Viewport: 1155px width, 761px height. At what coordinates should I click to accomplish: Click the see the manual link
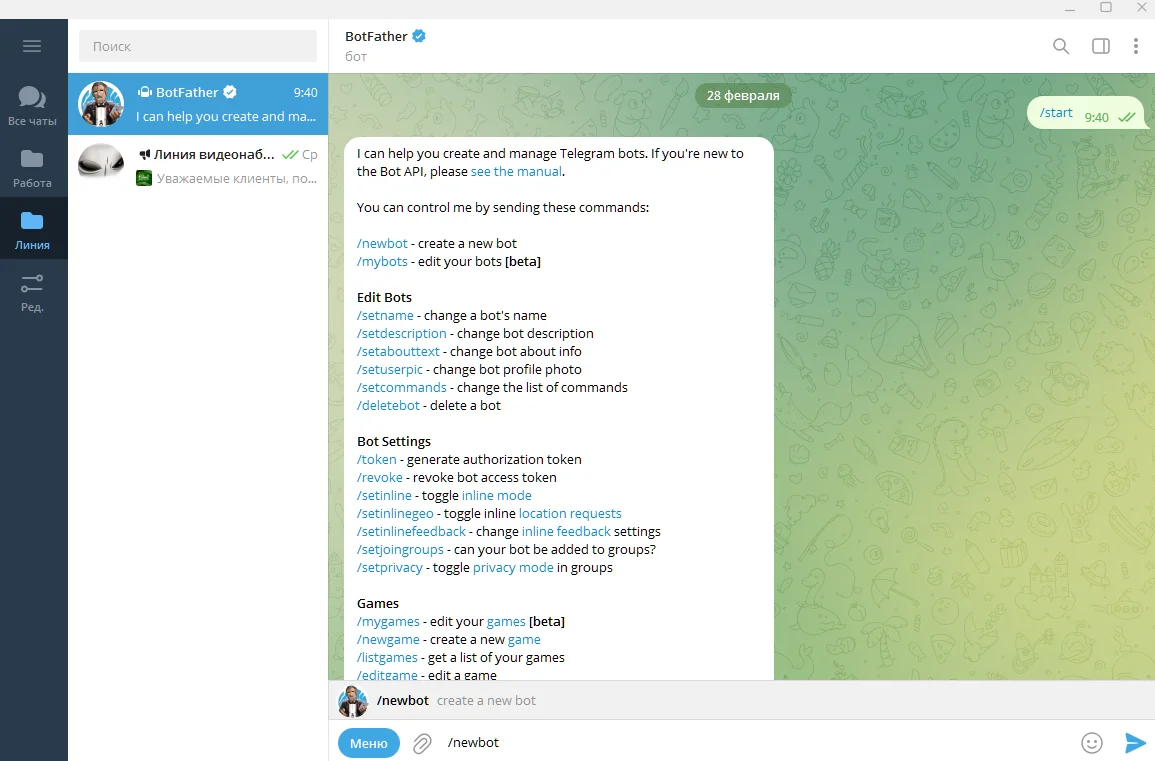click(x=516, y=171)
